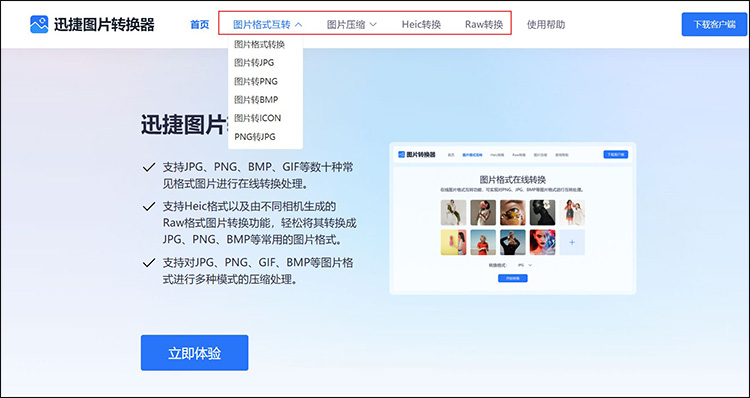
Task: Select 图片转ICON from the dropdown list
Action: [x=257, y=118]
